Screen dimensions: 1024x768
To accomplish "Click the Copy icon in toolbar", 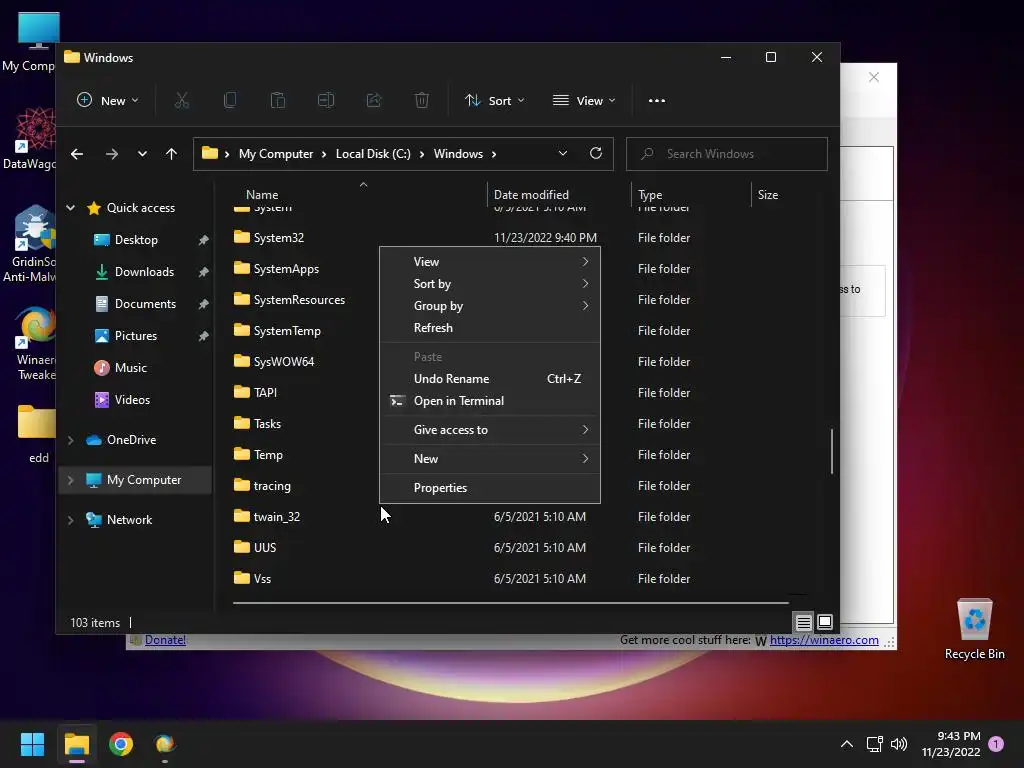I will coord(230,101).
